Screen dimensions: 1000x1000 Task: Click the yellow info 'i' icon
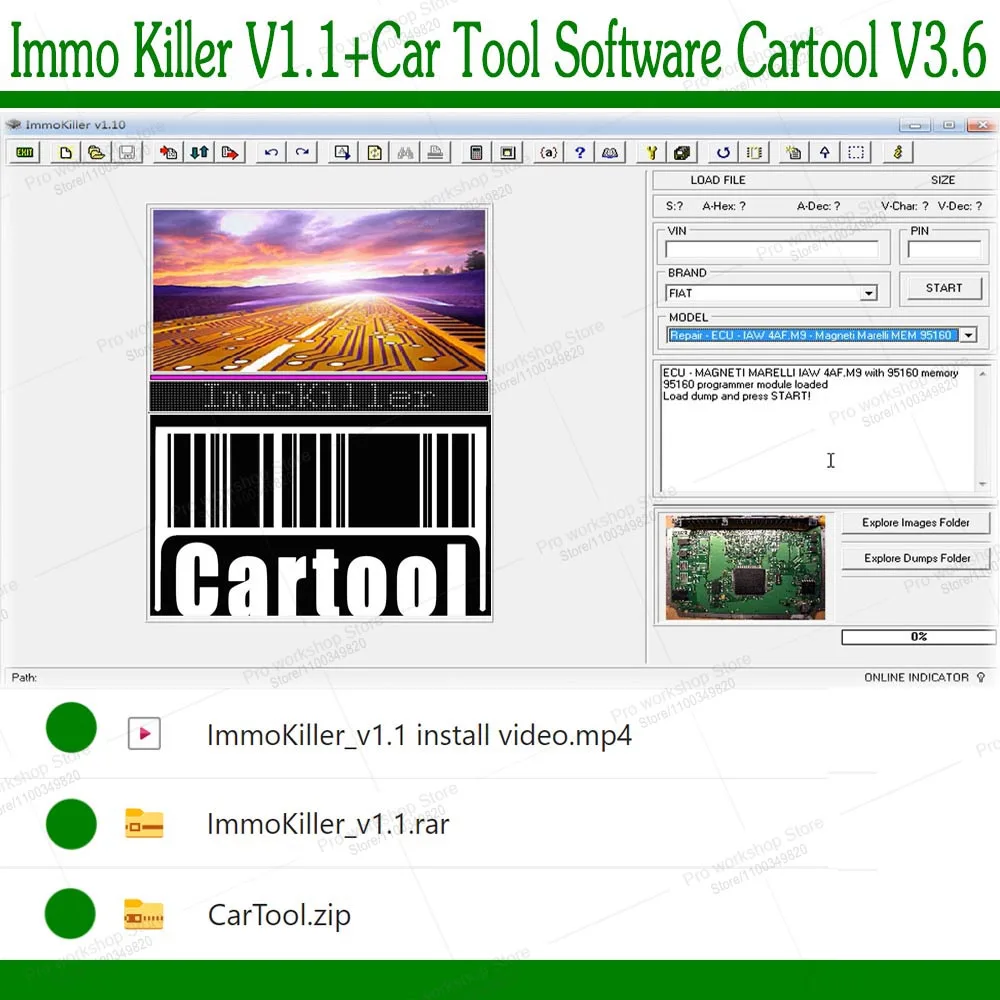click(x=897, y=152)
